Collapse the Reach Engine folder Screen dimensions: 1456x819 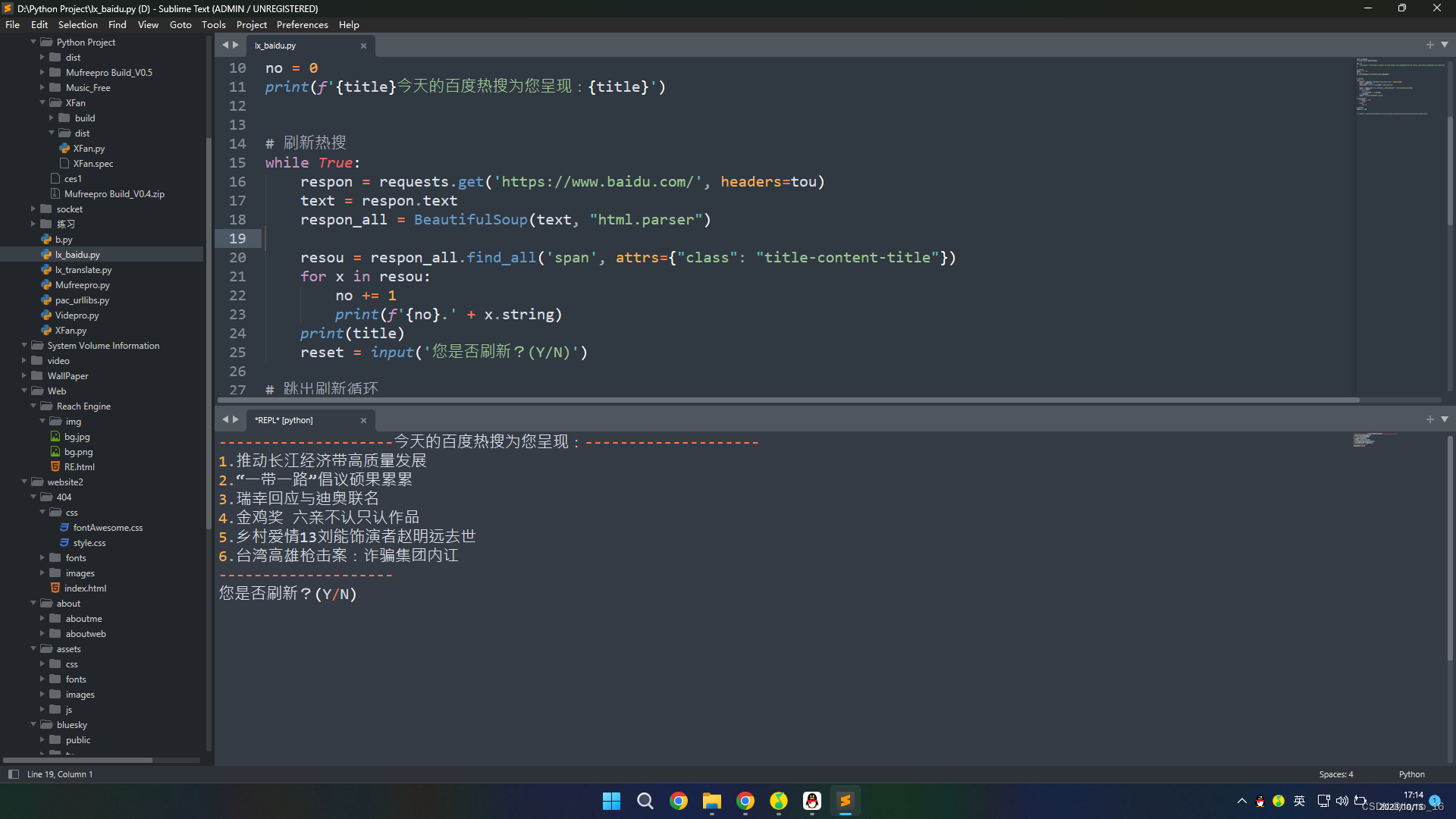pyautogui.click(x=33, y=406)
